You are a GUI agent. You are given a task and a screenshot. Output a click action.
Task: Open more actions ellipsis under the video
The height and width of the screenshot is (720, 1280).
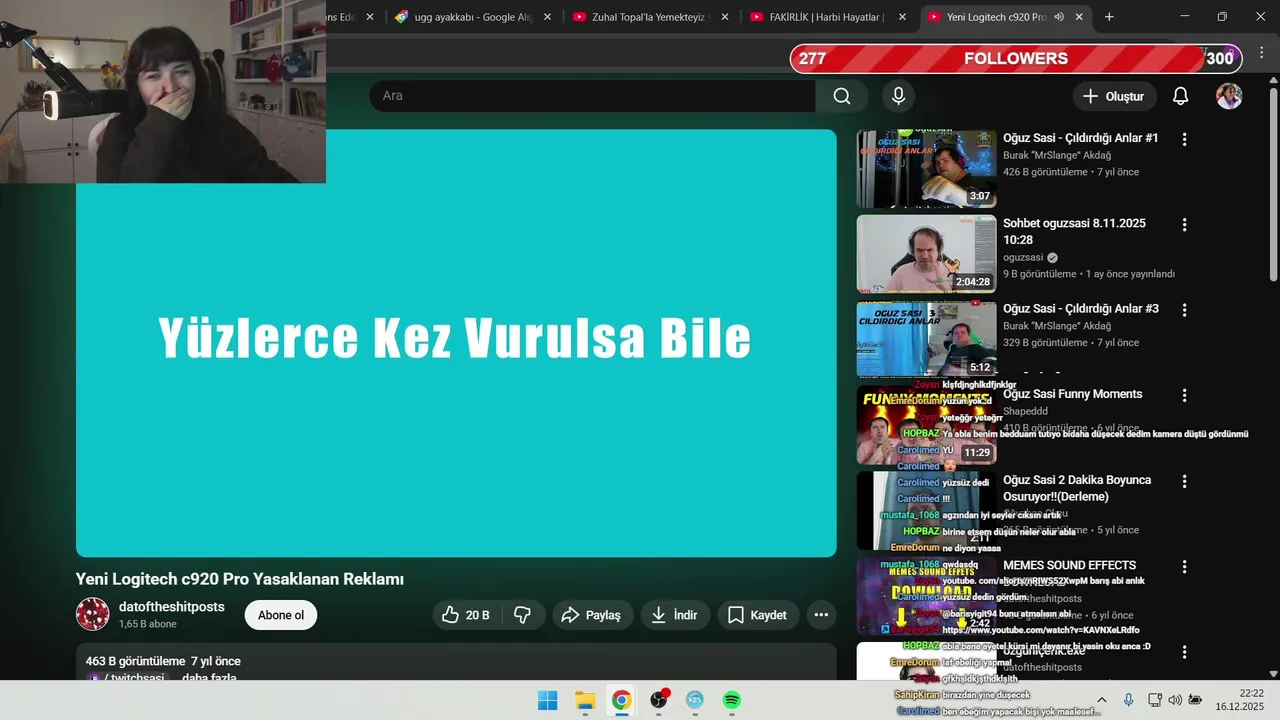[x=821, y=615]
